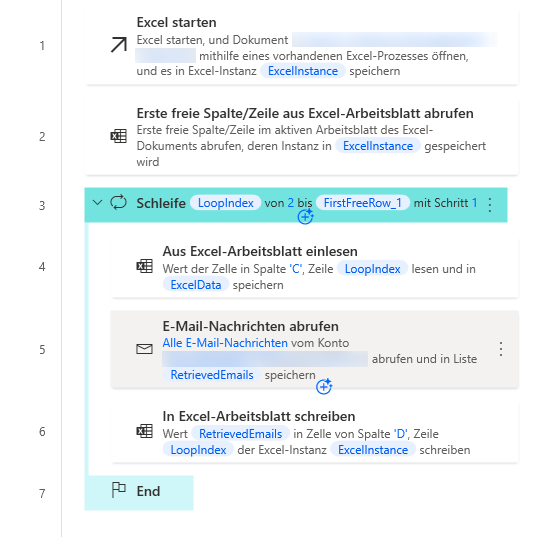Image resolution: width=536 pixels, height=537 pixels.
Task: Click the Alle E-Mail-Nachrichten link
Action: click(225, 343)
